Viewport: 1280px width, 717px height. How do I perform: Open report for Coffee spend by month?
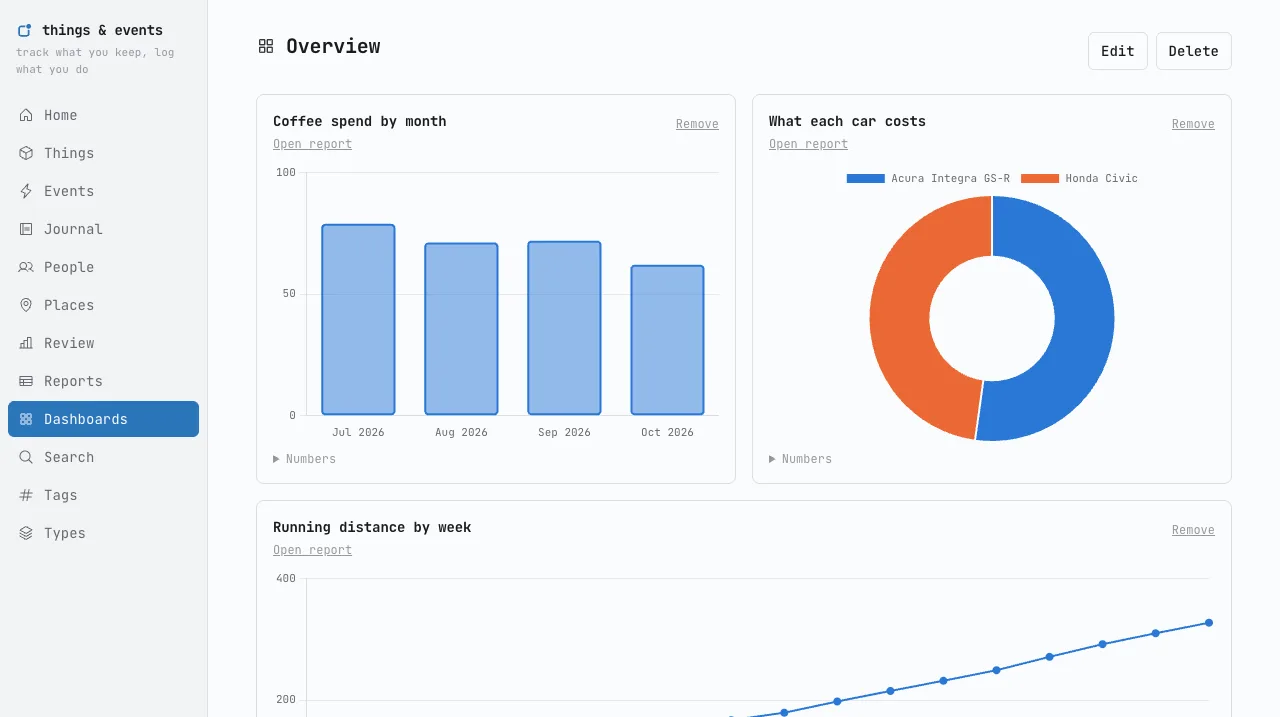pos(312,144)
